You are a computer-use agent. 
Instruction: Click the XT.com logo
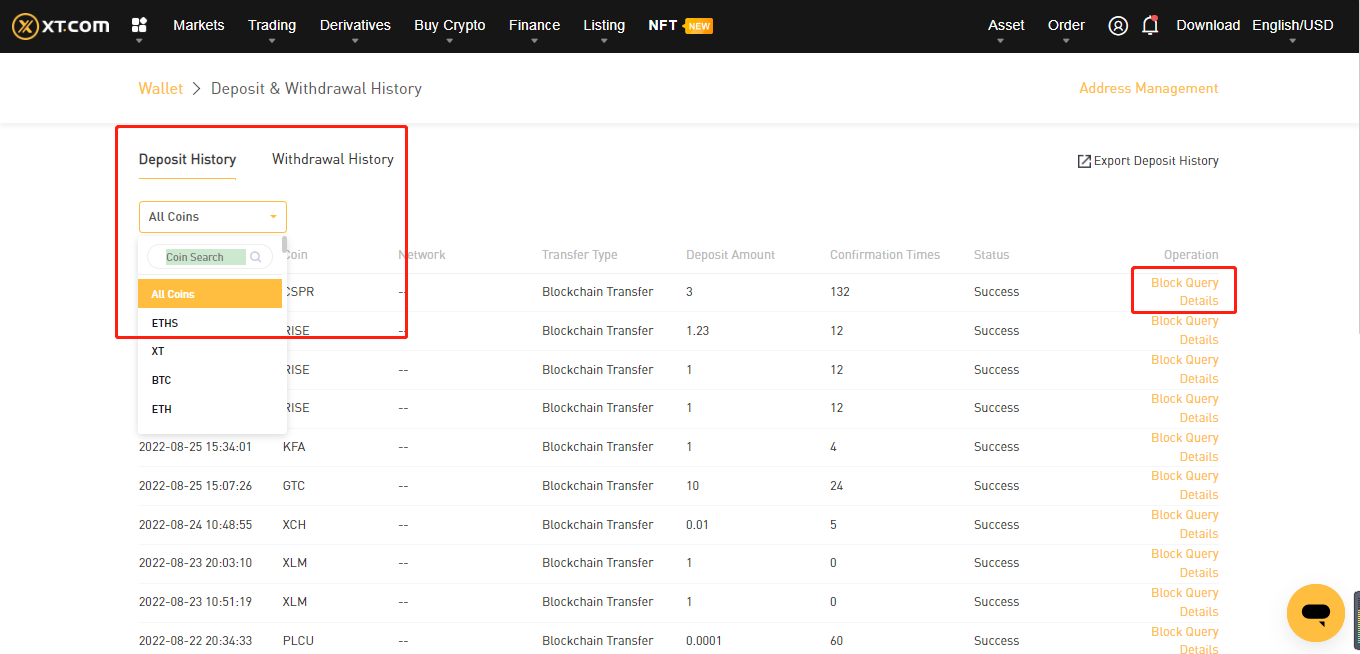61,26
